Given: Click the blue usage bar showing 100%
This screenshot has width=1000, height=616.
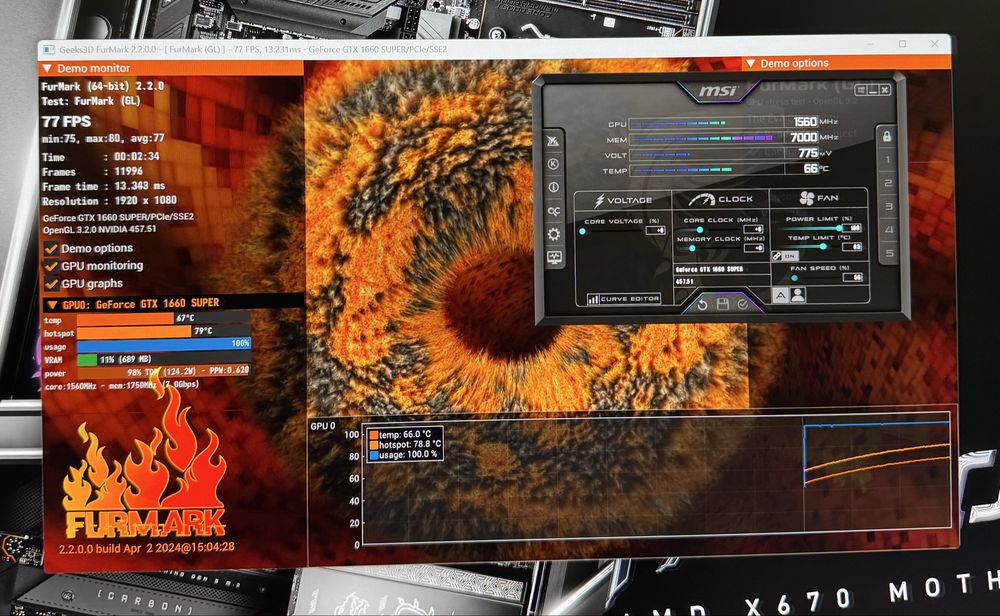Looking at the screenshot, I should point(164,344).
